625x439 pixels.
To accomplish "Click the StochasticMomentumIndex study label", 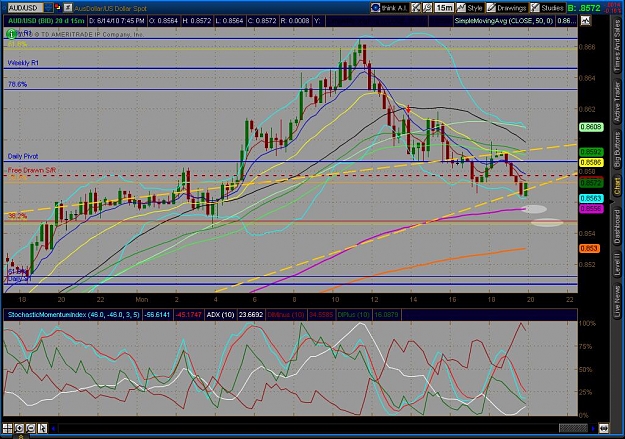I will coord(73,315).
